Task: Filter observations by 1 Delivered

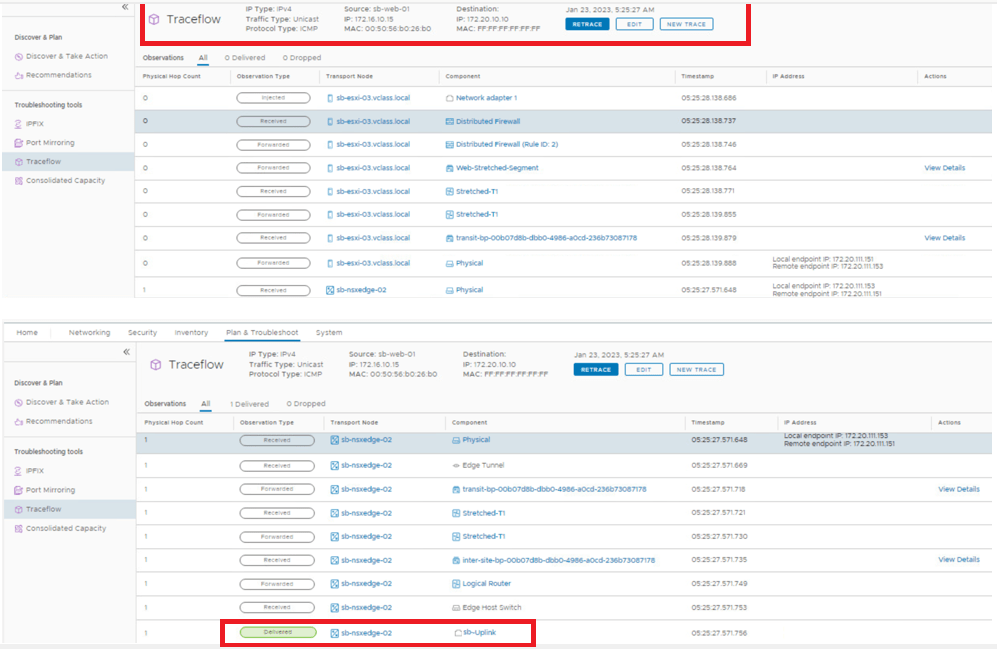Action: [x=249, y=404]
